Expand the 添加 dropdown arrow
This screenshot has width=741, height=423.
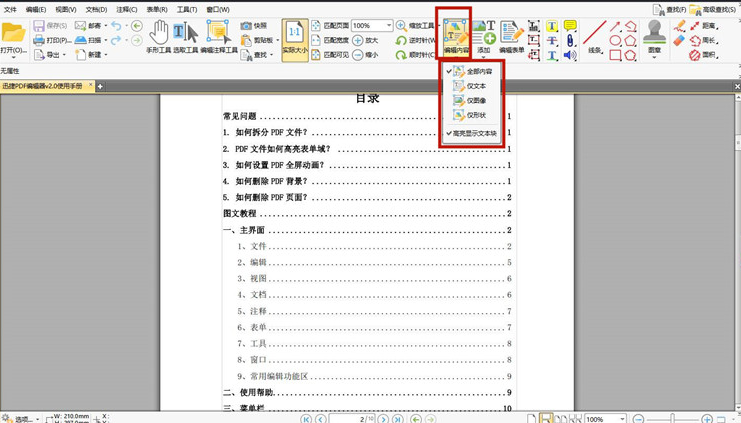483,57
